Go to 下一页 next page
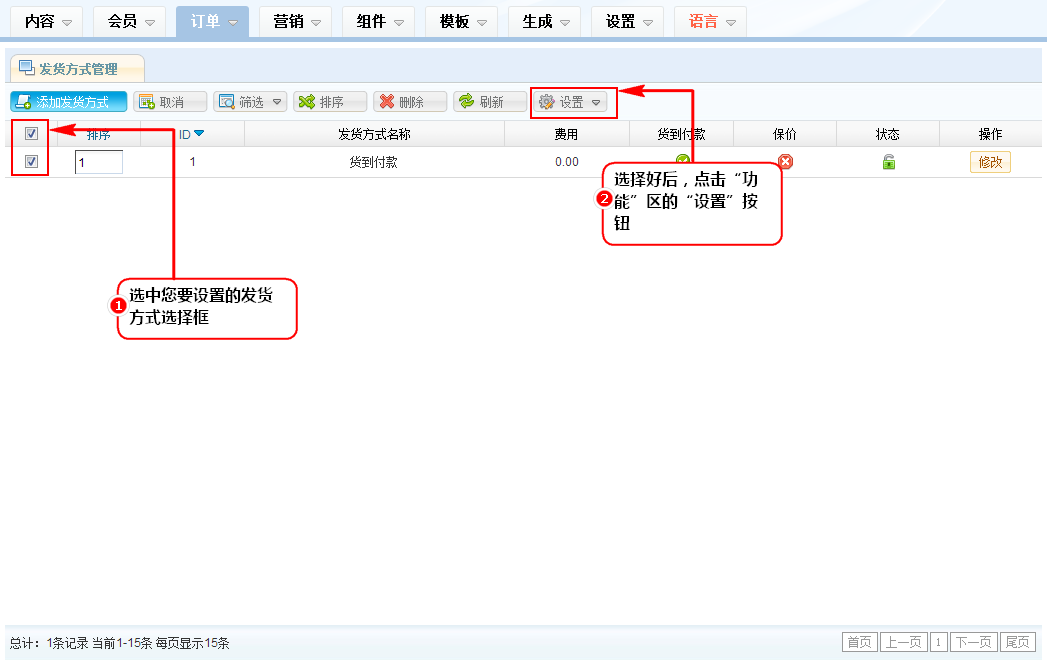 click(973, 642)
